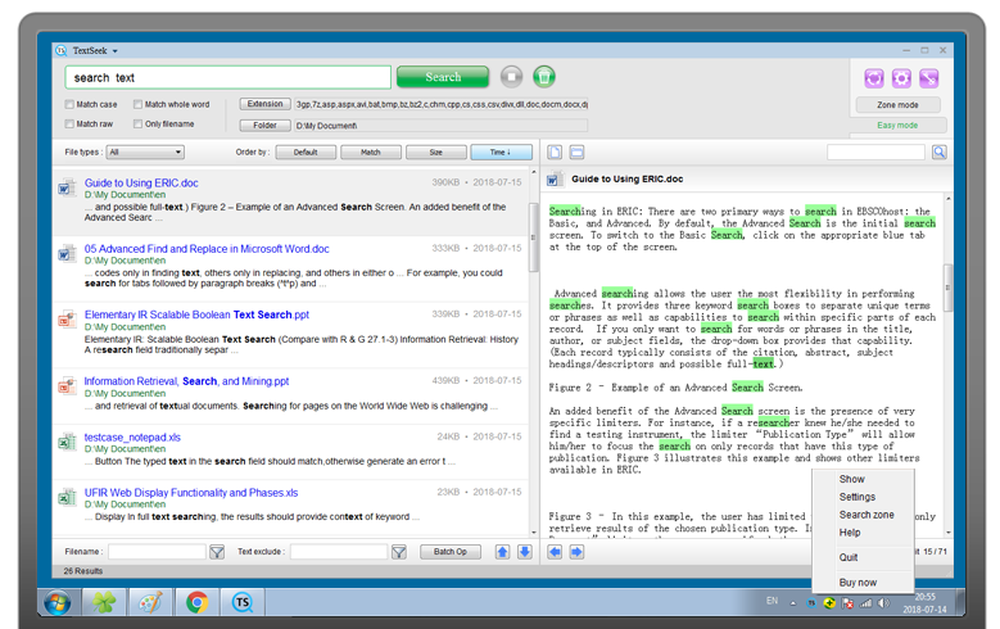Switch to Easy mode
The width and height of the screenshot is (1000, 629).
pyautogui.click(x=897, y=125)
